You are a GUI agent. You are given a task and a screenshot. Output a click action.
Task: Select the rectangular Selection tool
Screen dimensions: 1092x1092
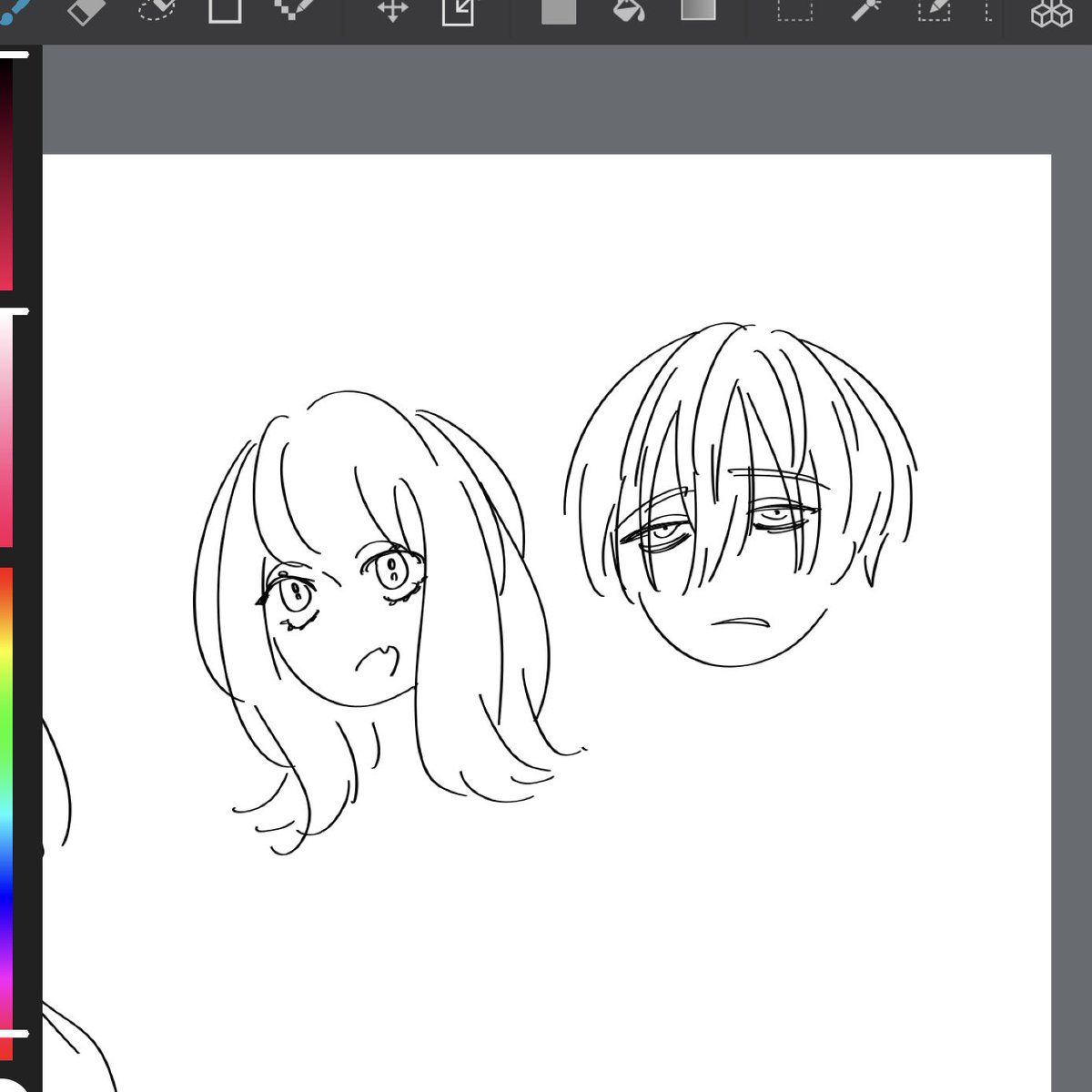[x=794, y=11]
